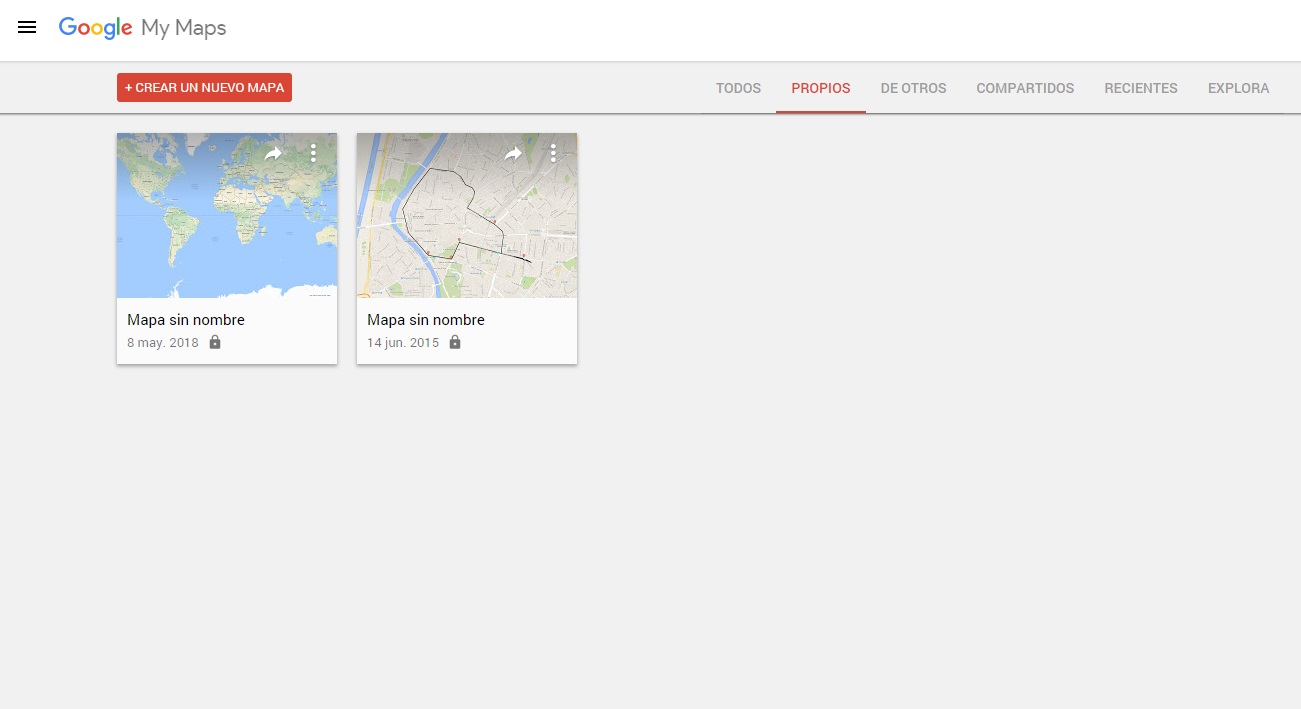Click the '14 jun. 2015' date text

[403, 343]
